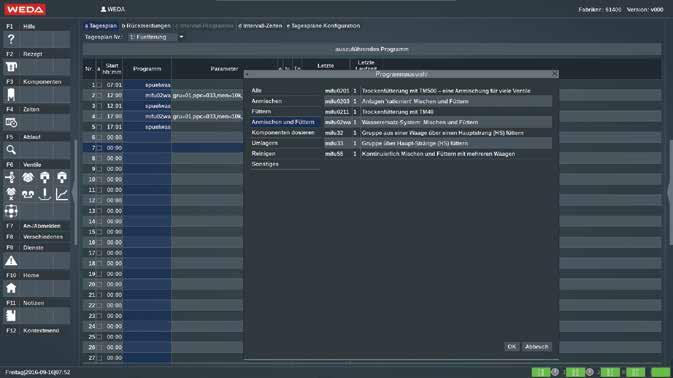This screenshot has height=378, width=673.
Task: Click the anchor-shaped icon under Ventile
Action: (x=45, y=194)
